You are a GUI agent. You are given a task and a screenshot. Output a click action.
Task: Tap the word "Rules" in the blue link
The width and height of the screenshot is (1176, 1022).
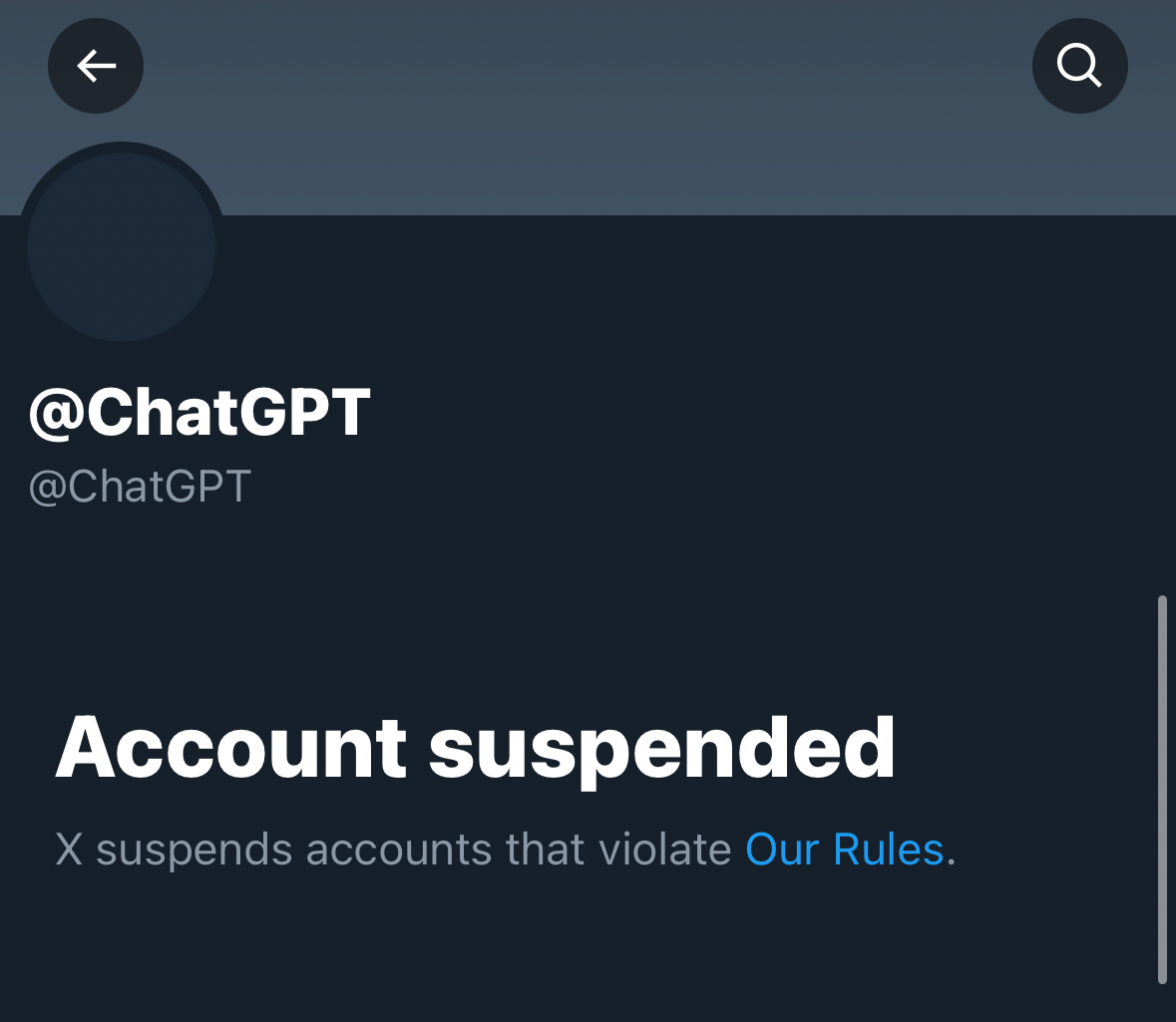[x=888, y=851]
